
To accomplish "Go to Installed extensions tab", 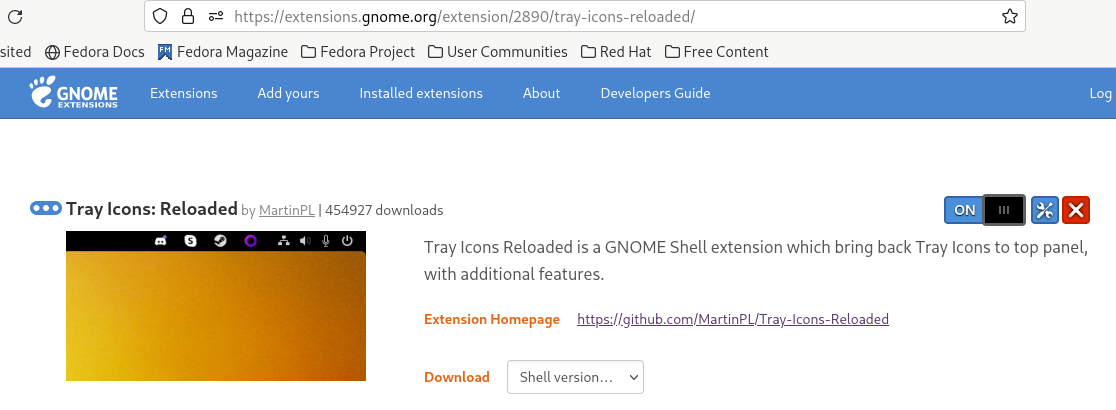I will tap(421, 93).
